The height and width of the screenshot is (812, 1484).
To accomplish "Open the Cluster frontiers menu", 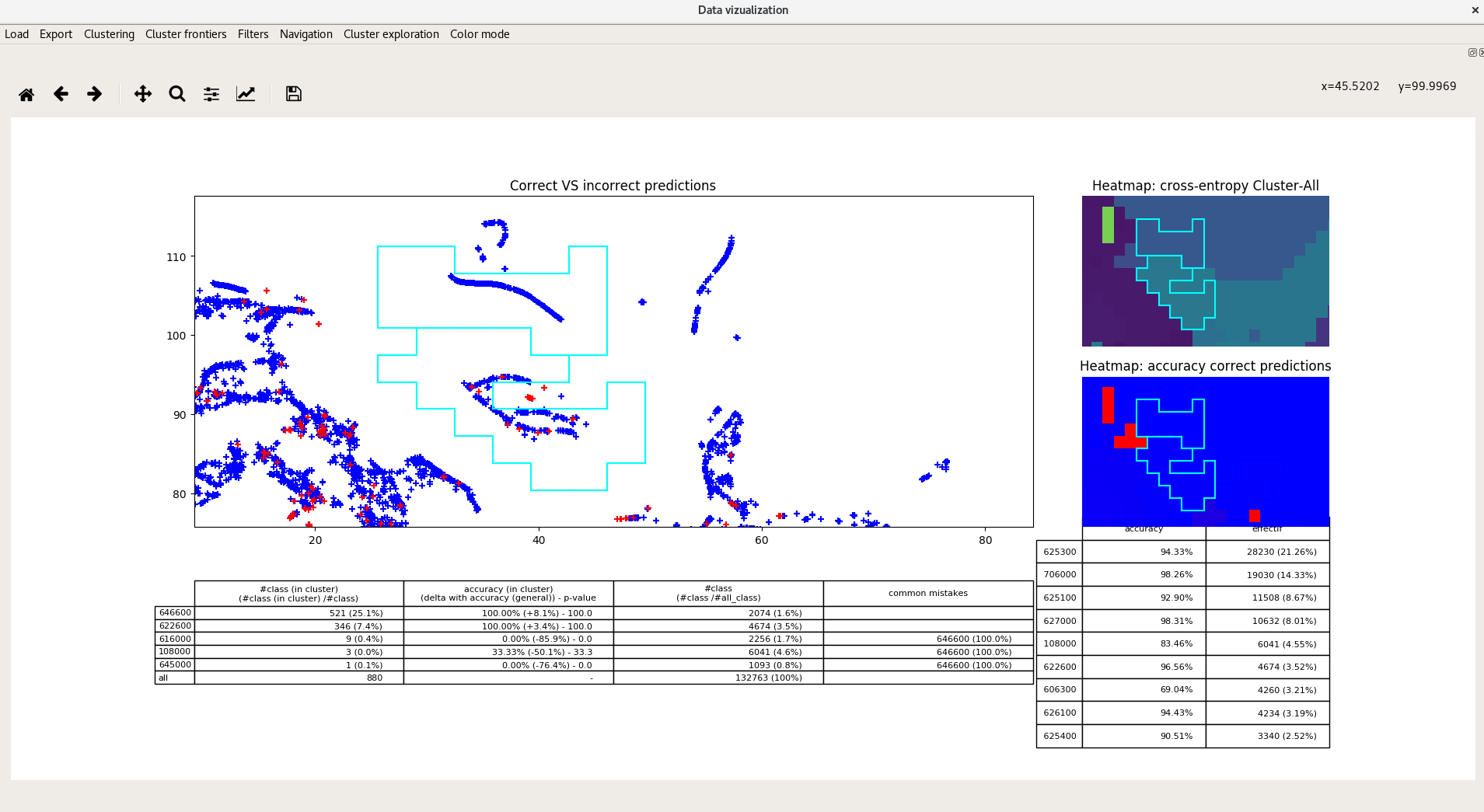I will pyautogui.click(x=186, y=34).
